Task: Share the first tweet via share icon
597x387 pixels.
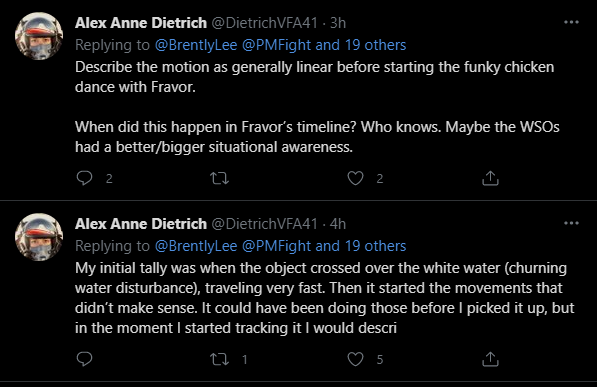Action: click(x=490, y=178)
